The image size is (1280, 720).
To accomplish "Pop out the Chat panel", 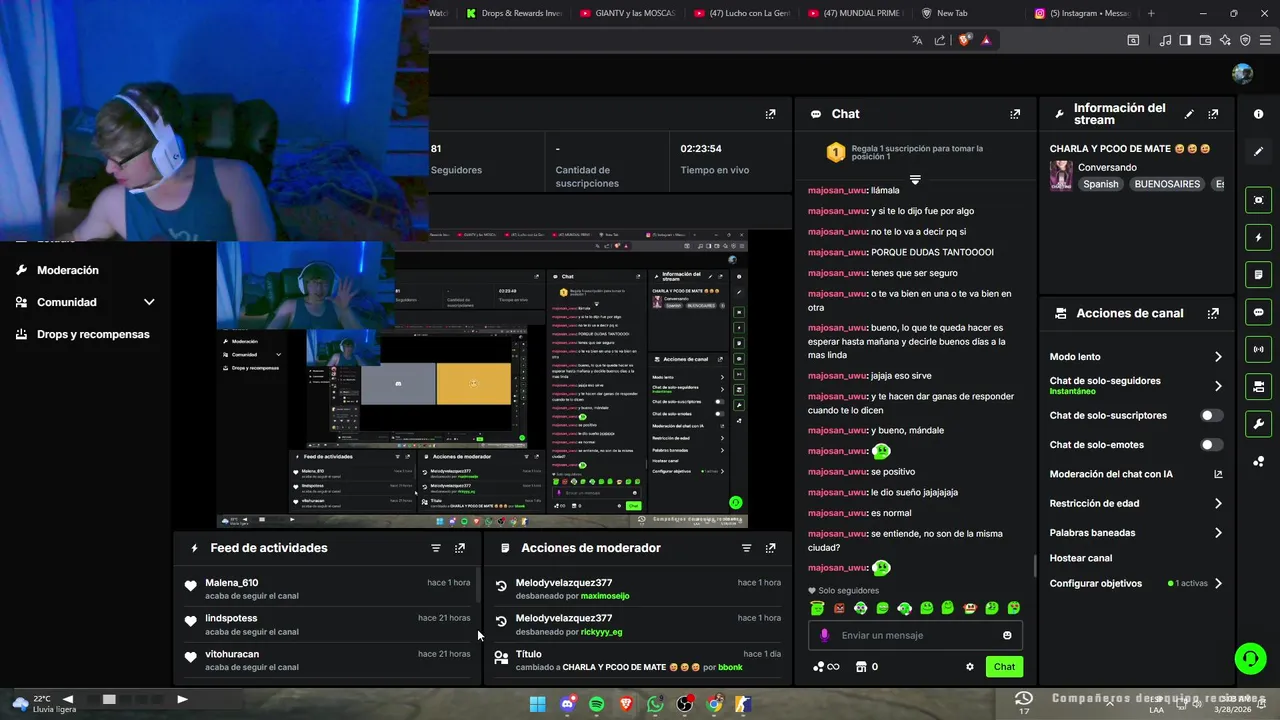I will [1015, 114].
